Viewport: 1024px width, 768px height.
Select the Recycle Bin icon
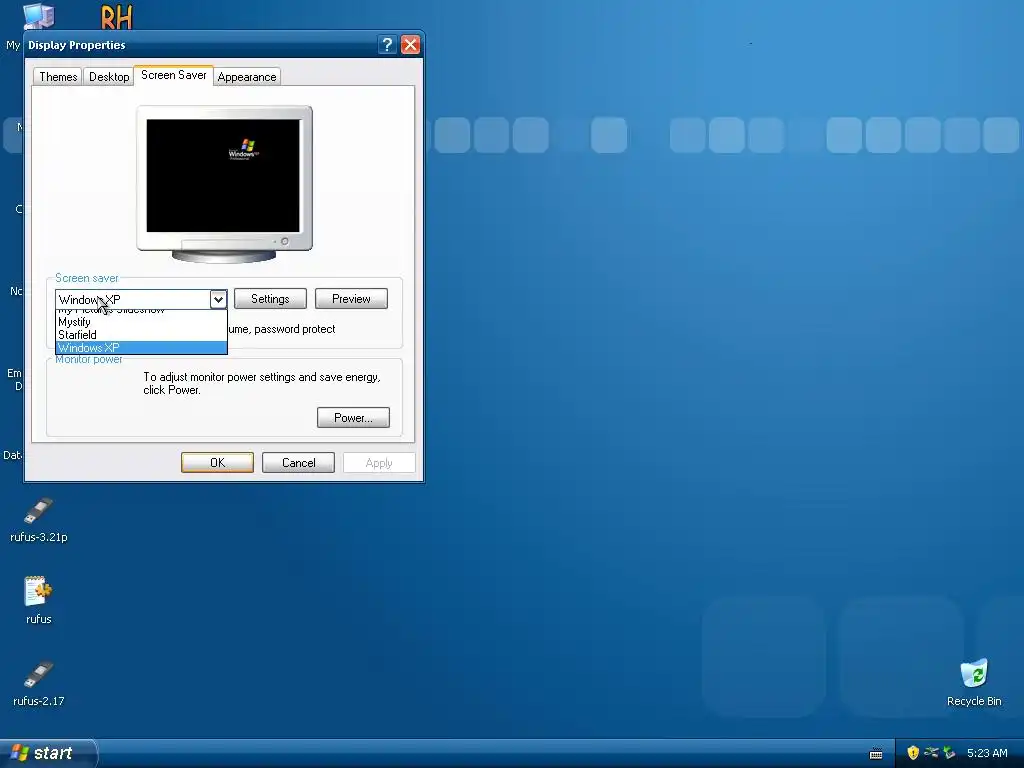[974, 683]
